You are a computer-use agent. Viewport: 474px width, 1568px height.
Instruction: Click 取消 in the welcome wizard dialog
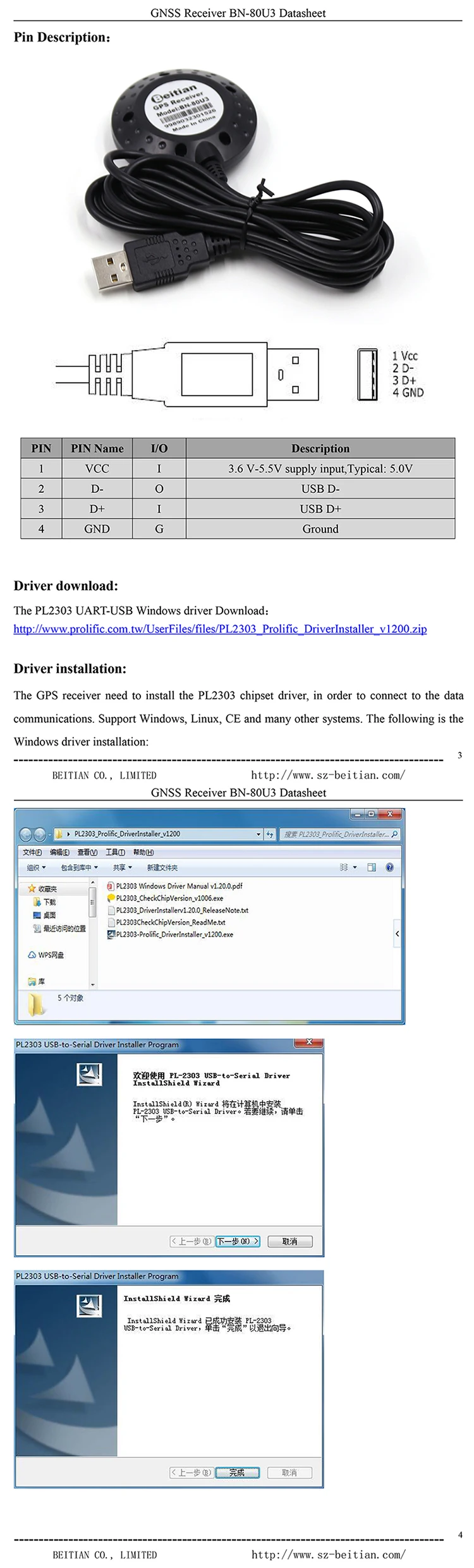[x=289, y=1241]
